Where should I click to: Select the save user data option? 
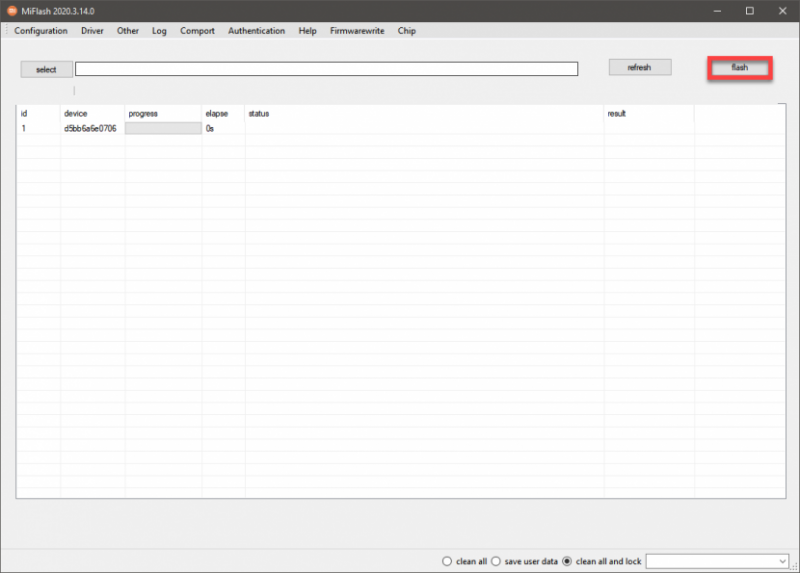point(495,561)
